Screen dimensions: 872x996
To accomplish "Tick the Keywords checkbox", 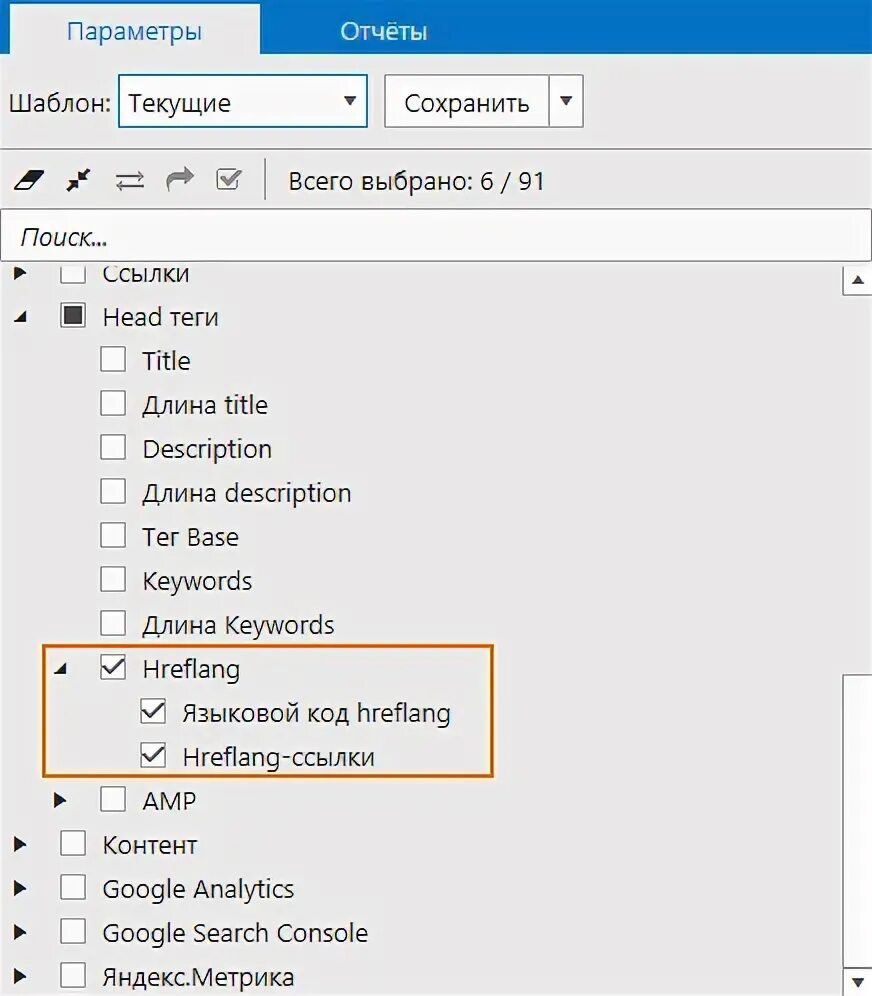I will 113,580.
